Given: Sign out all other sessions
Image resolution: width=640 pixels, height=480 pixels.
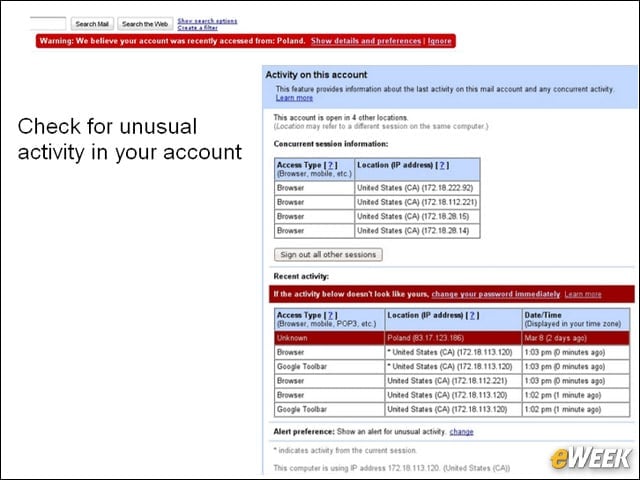Looking at the screenshot, I should (x=328, y=255).
